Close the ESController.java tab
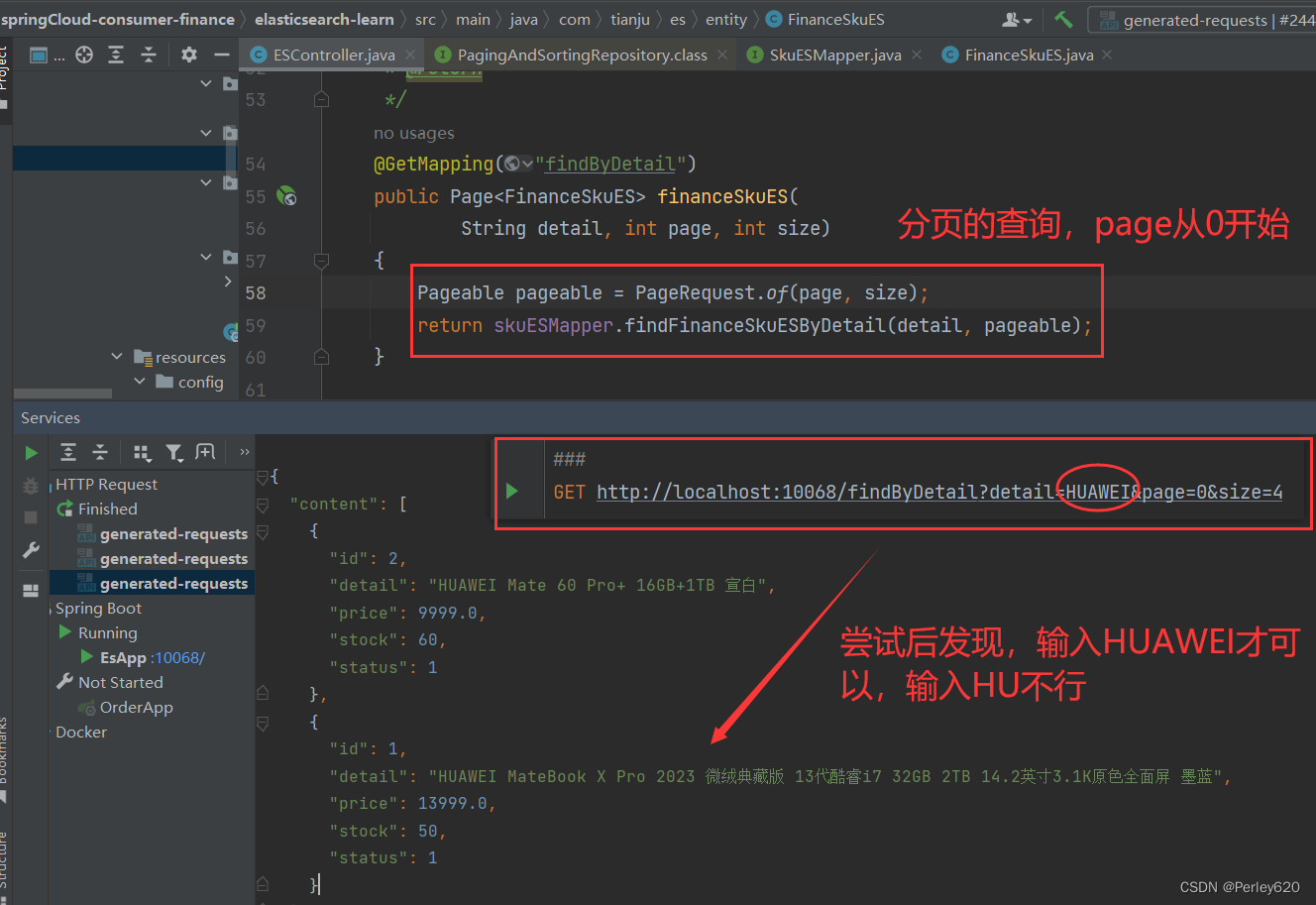This screenshot has width=1316, height=905. tap(411, 55)
